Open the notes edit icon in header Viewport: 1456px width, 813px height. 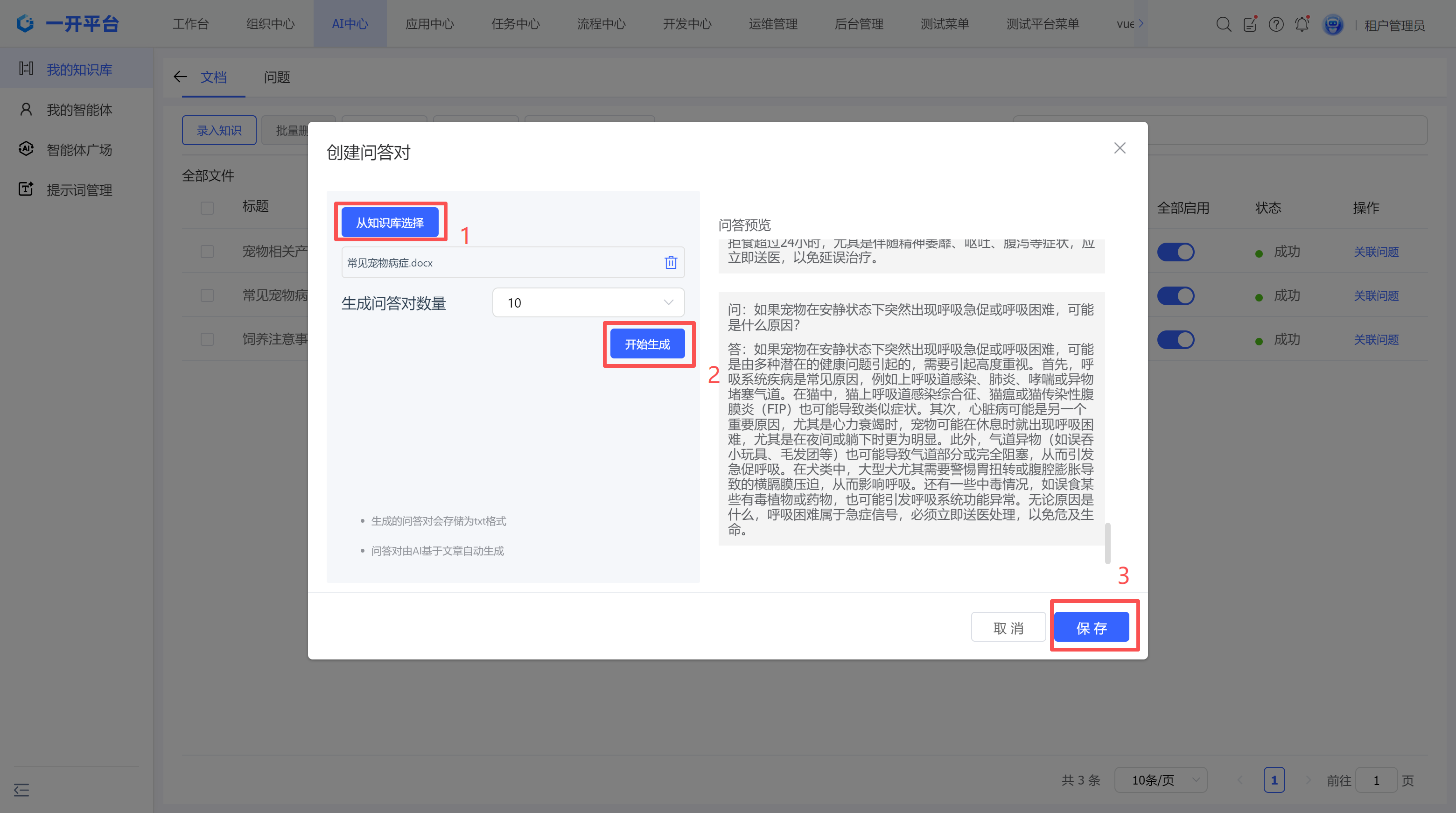(1250, 24)
